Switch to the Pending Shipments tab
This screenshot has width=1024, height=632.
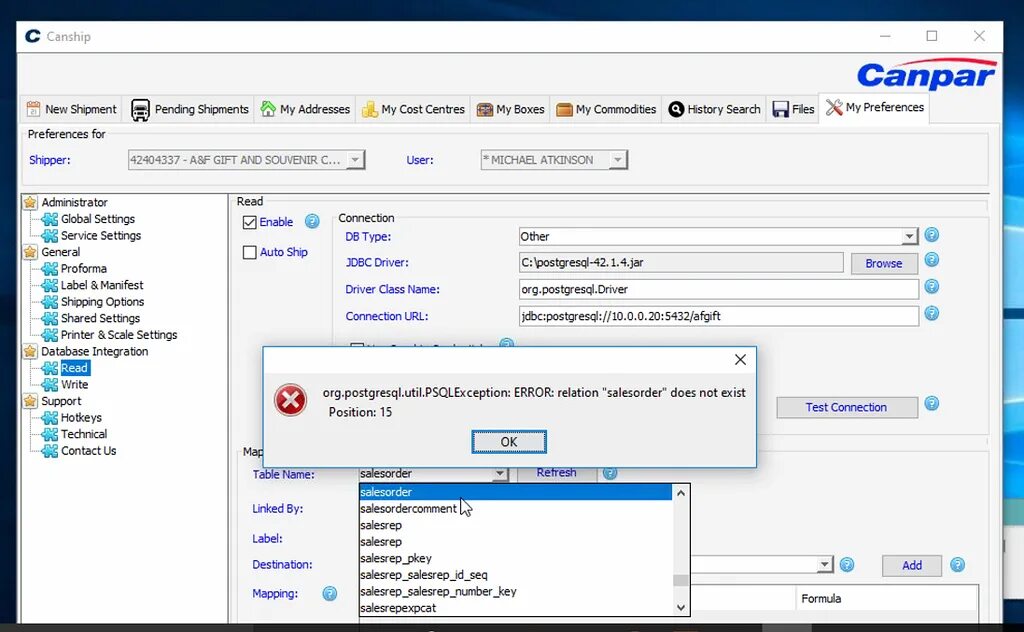(x=190, y=109)
